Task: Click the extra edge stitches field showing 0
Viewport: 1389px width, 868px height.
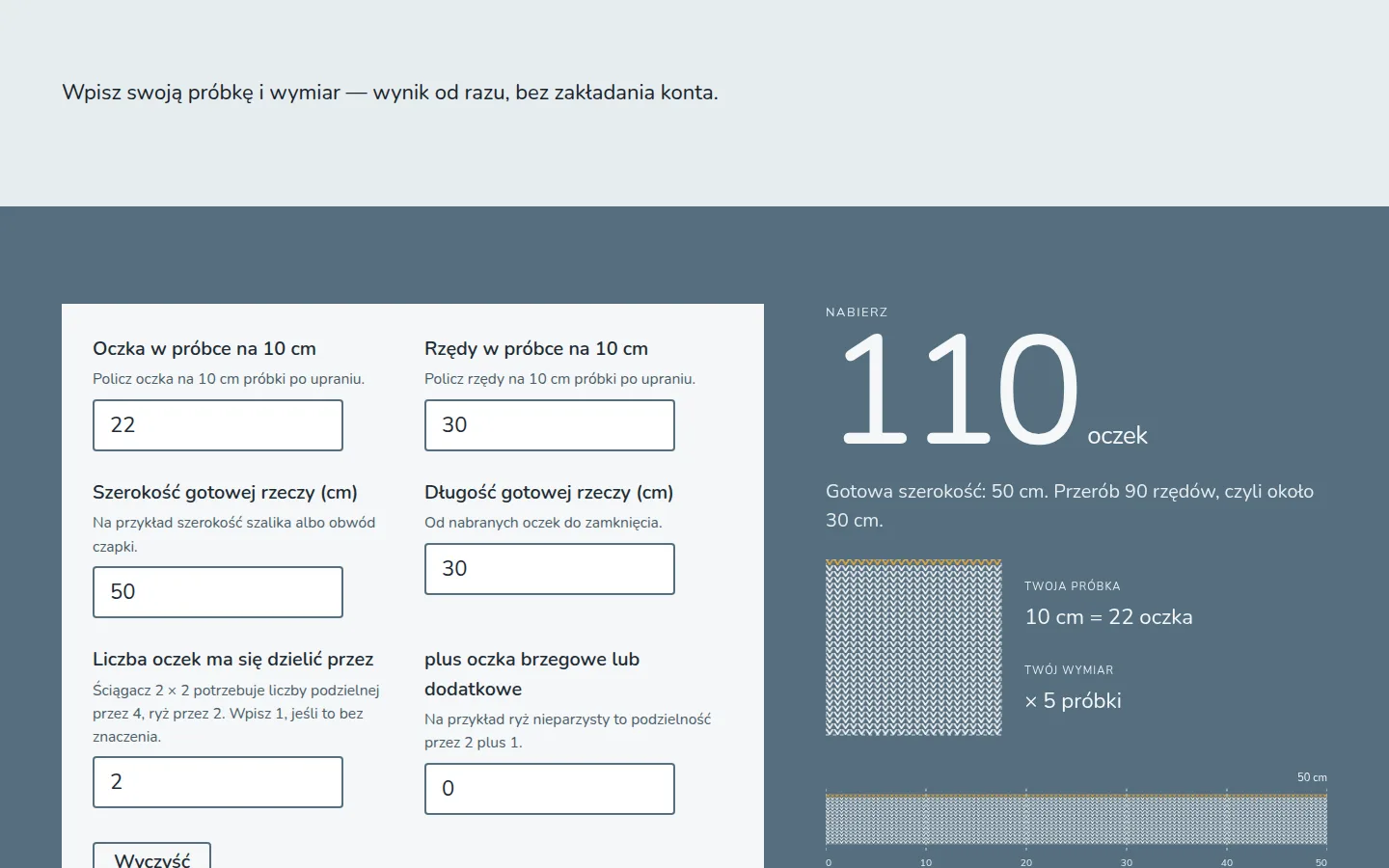Action: pos(550,789)
